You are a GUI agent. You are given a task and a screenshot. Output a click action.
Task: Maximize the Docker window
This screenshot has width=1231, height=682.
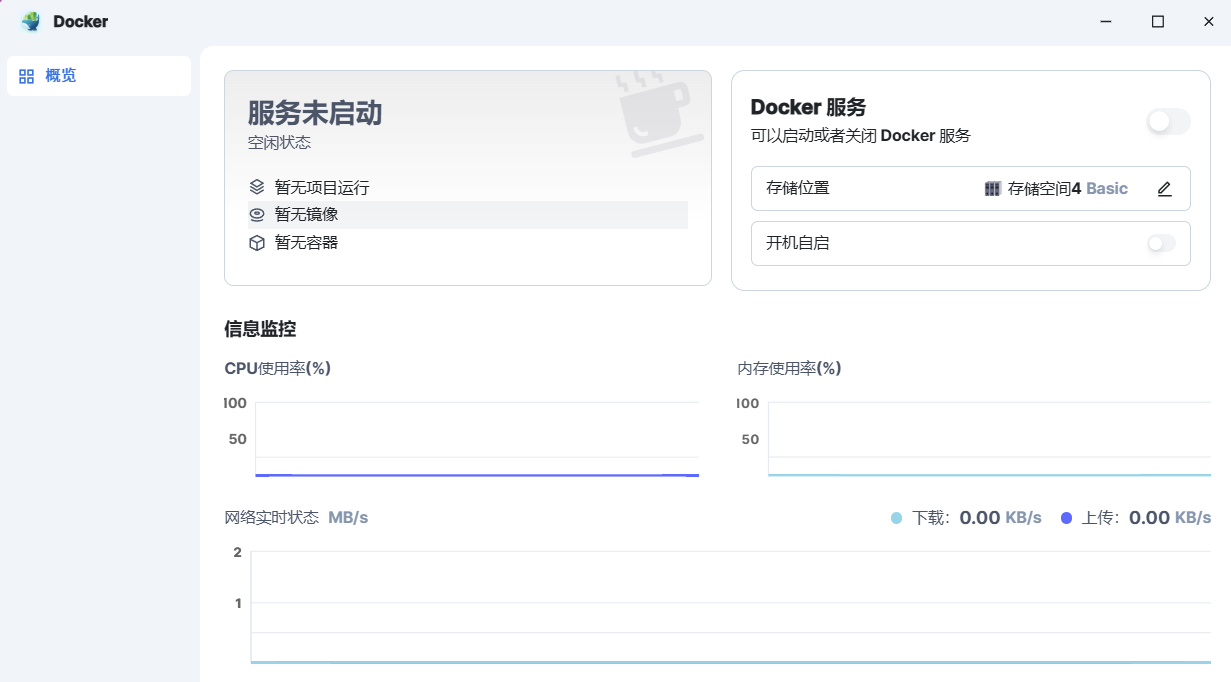[x=1158, y=21]
